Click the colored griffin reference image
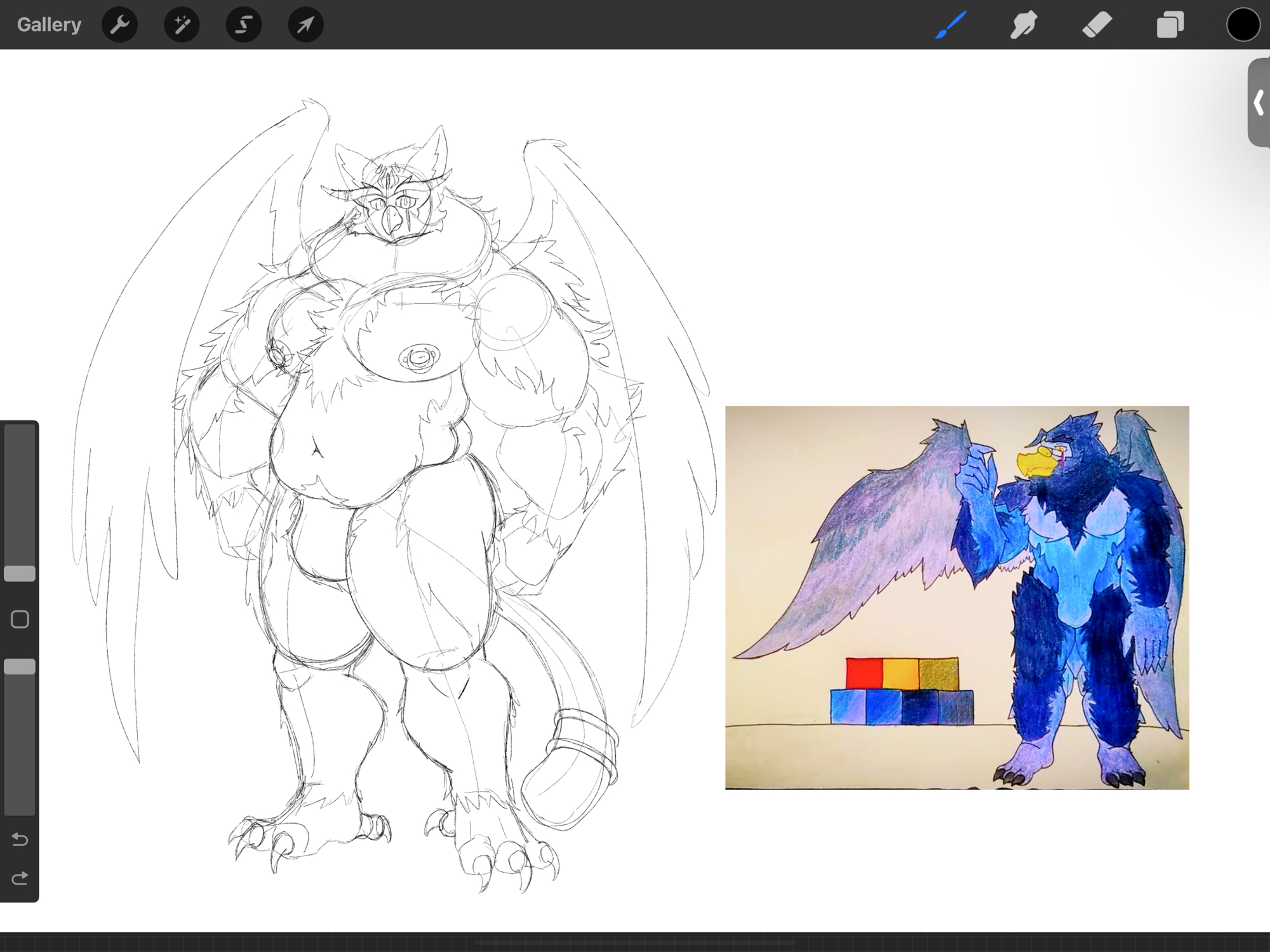1270x952 pixels. tap(956, 597)
